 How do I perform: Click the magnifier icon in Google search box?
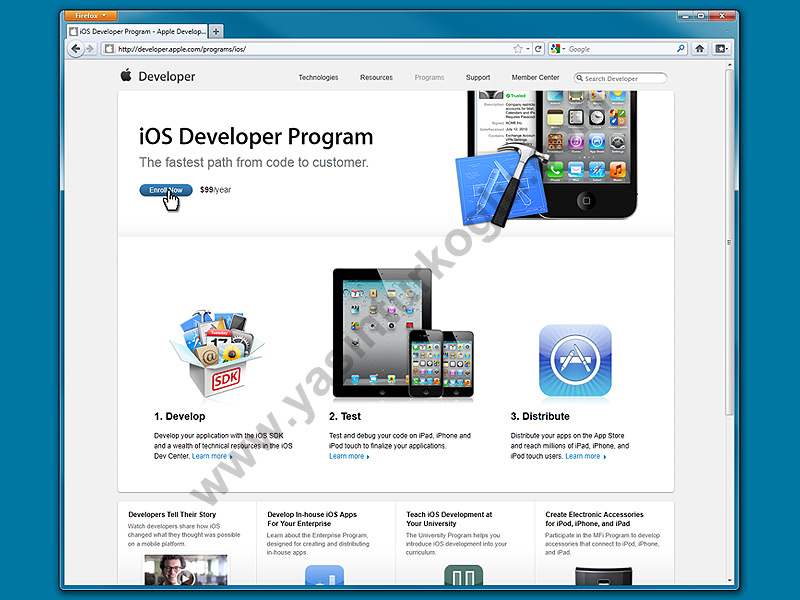pos(681,48)
